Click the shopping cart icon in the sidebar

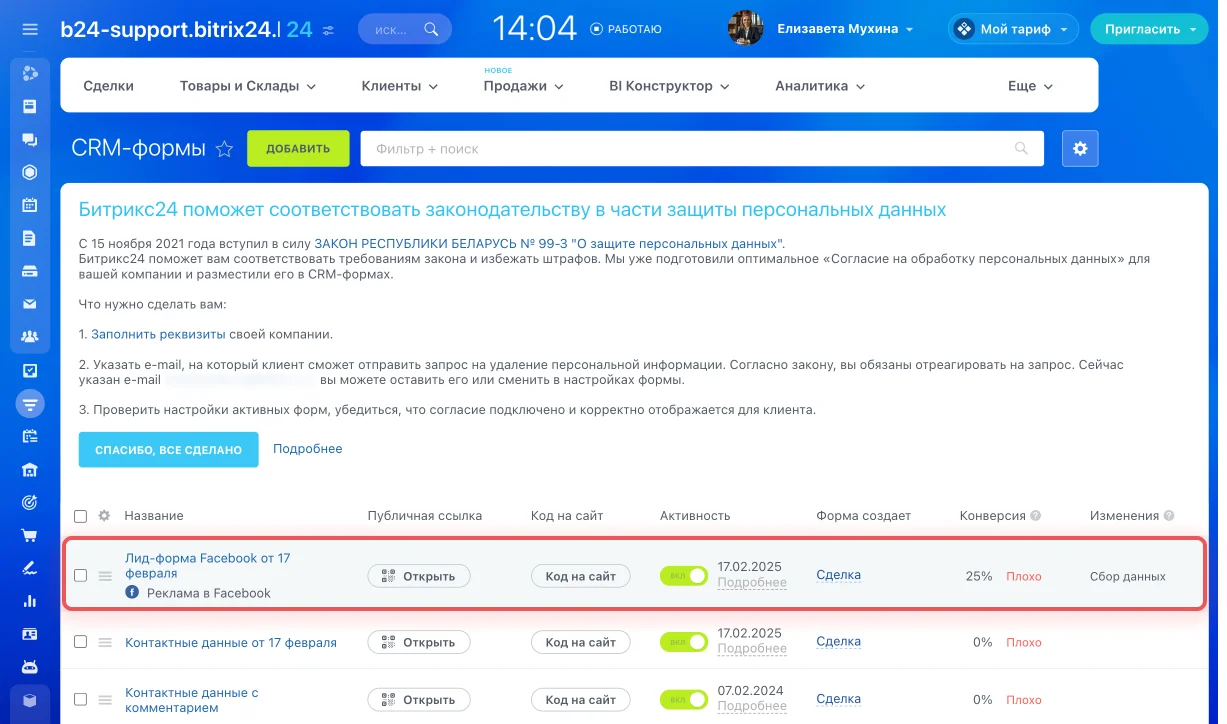30,535
